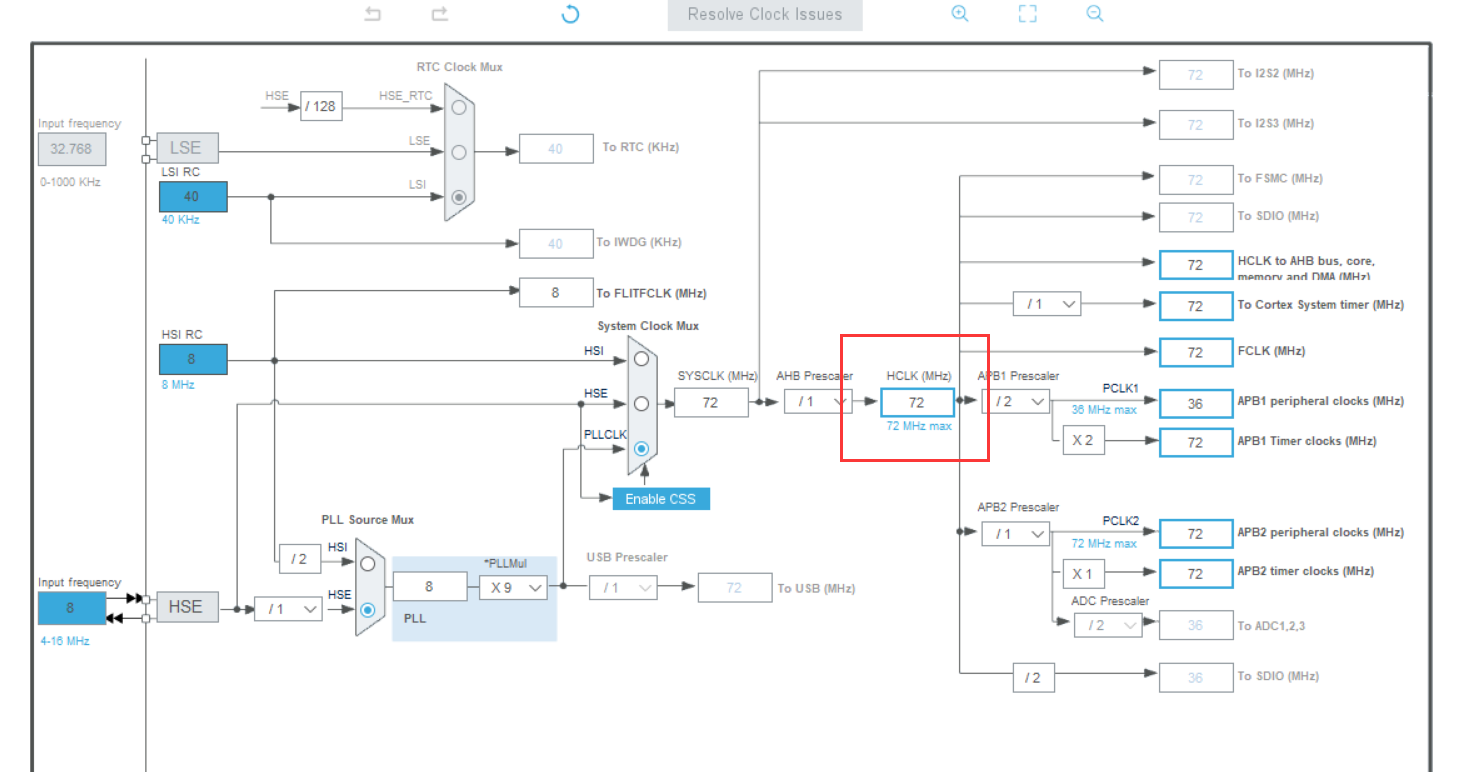Click the Enable CSS button

[660, 498]
